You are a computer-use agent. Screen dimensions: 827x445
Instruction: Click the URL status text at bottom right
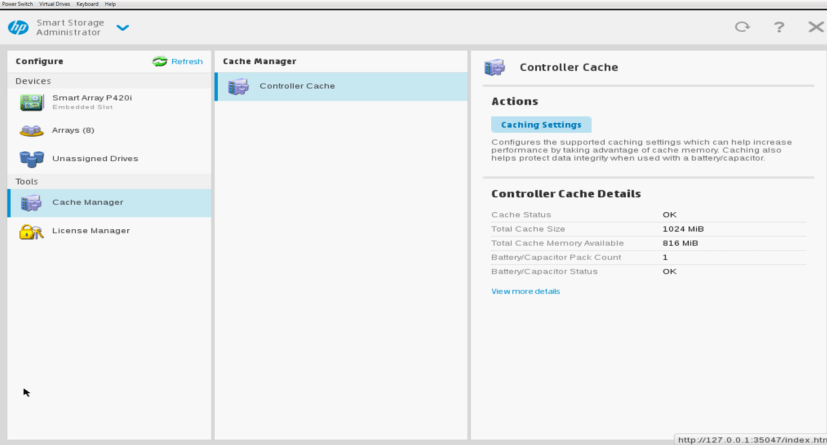click(x=752, y=440)
